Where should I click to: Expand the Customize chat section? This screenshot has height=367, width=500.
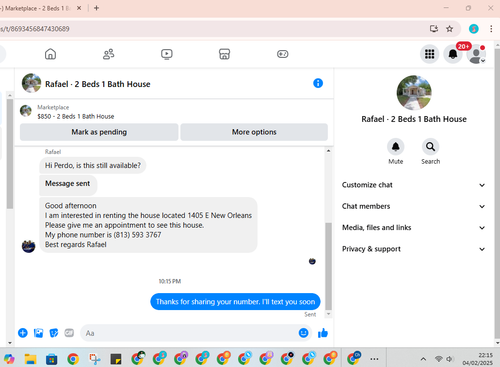[413, 185]
